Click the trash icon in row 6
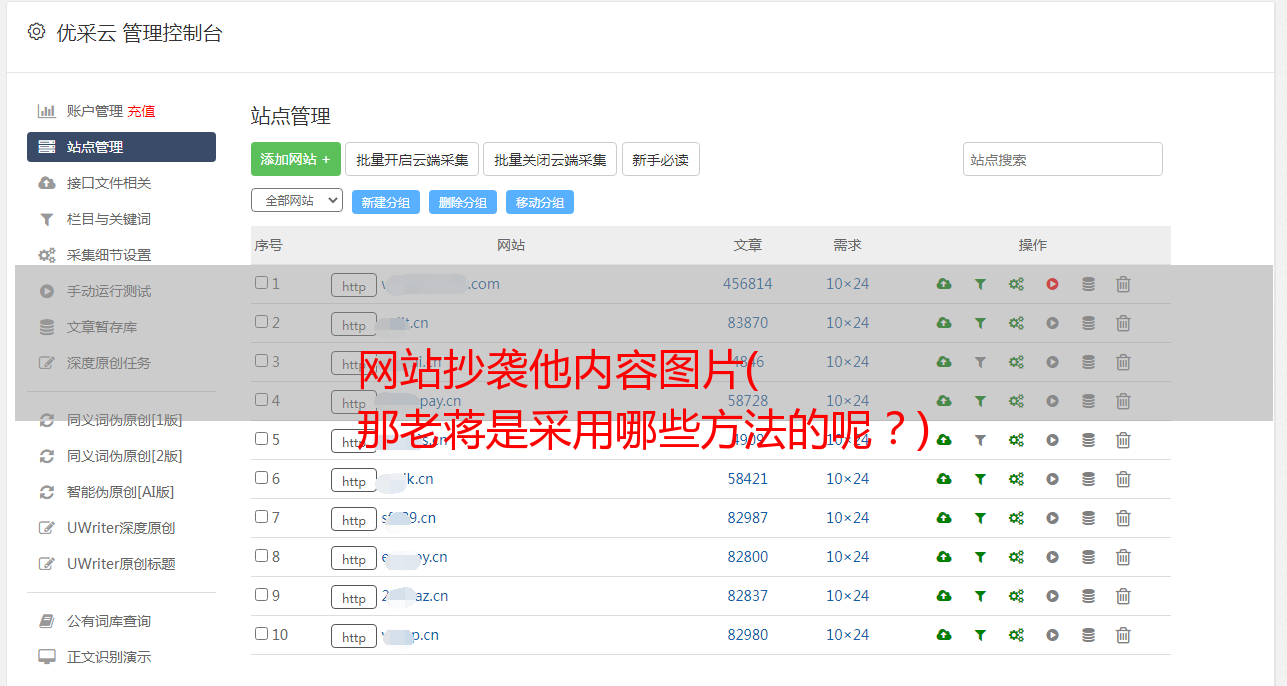1287x686 pixels. 1123,479
